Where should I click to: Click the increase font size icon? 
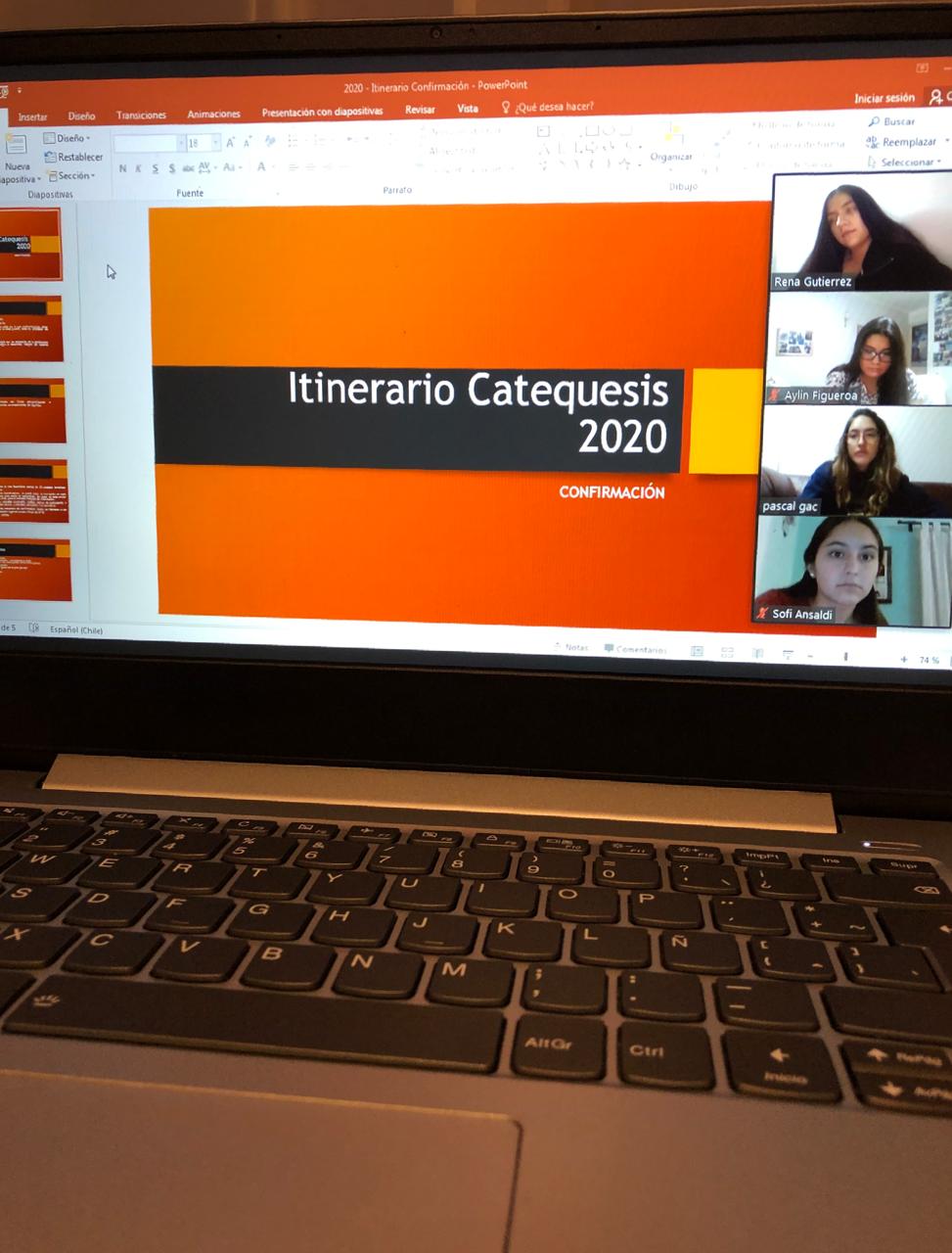coord(231,143)
